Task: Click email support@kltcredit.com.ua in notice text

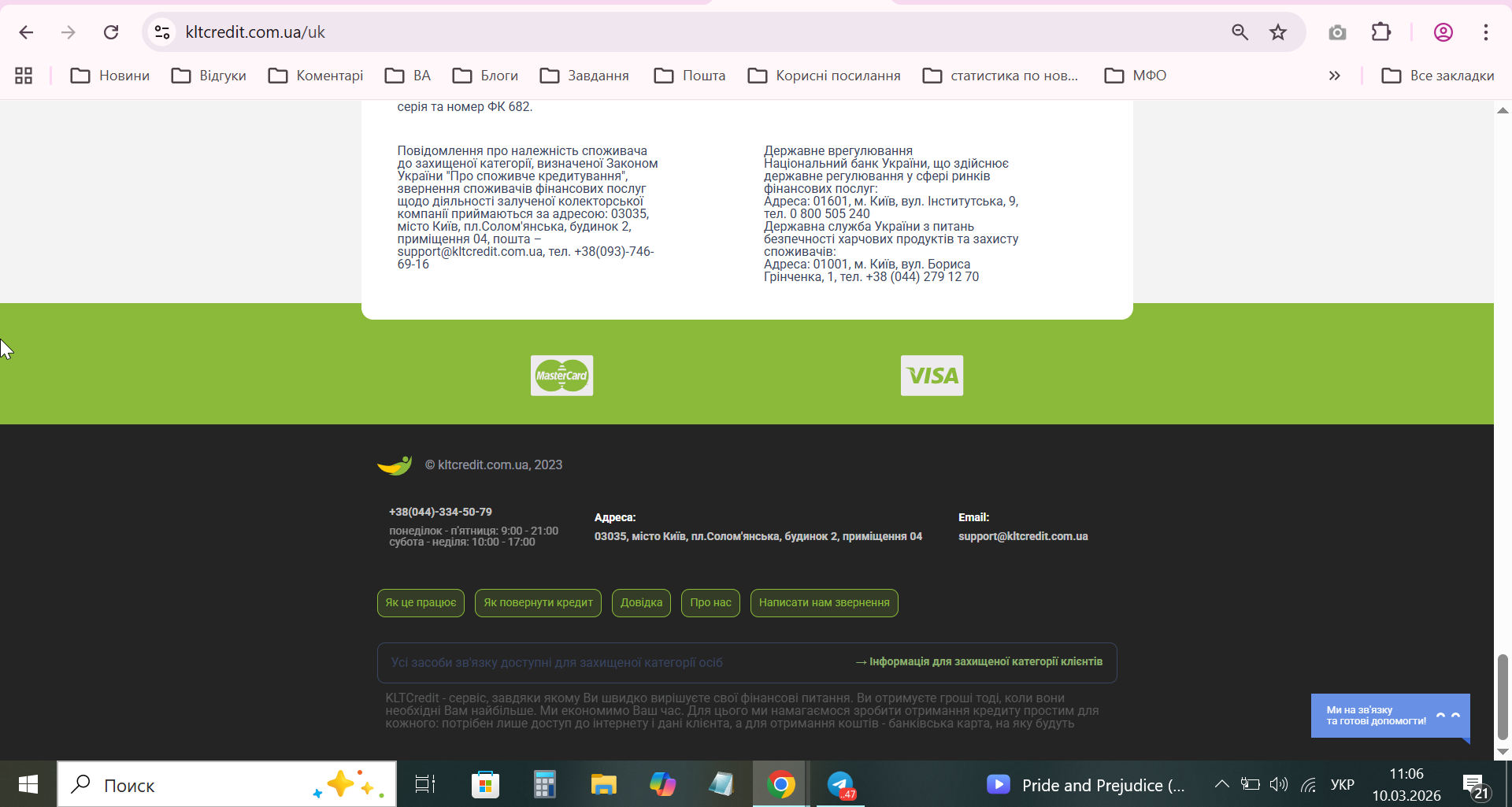Action: click(x=470, y=252)
